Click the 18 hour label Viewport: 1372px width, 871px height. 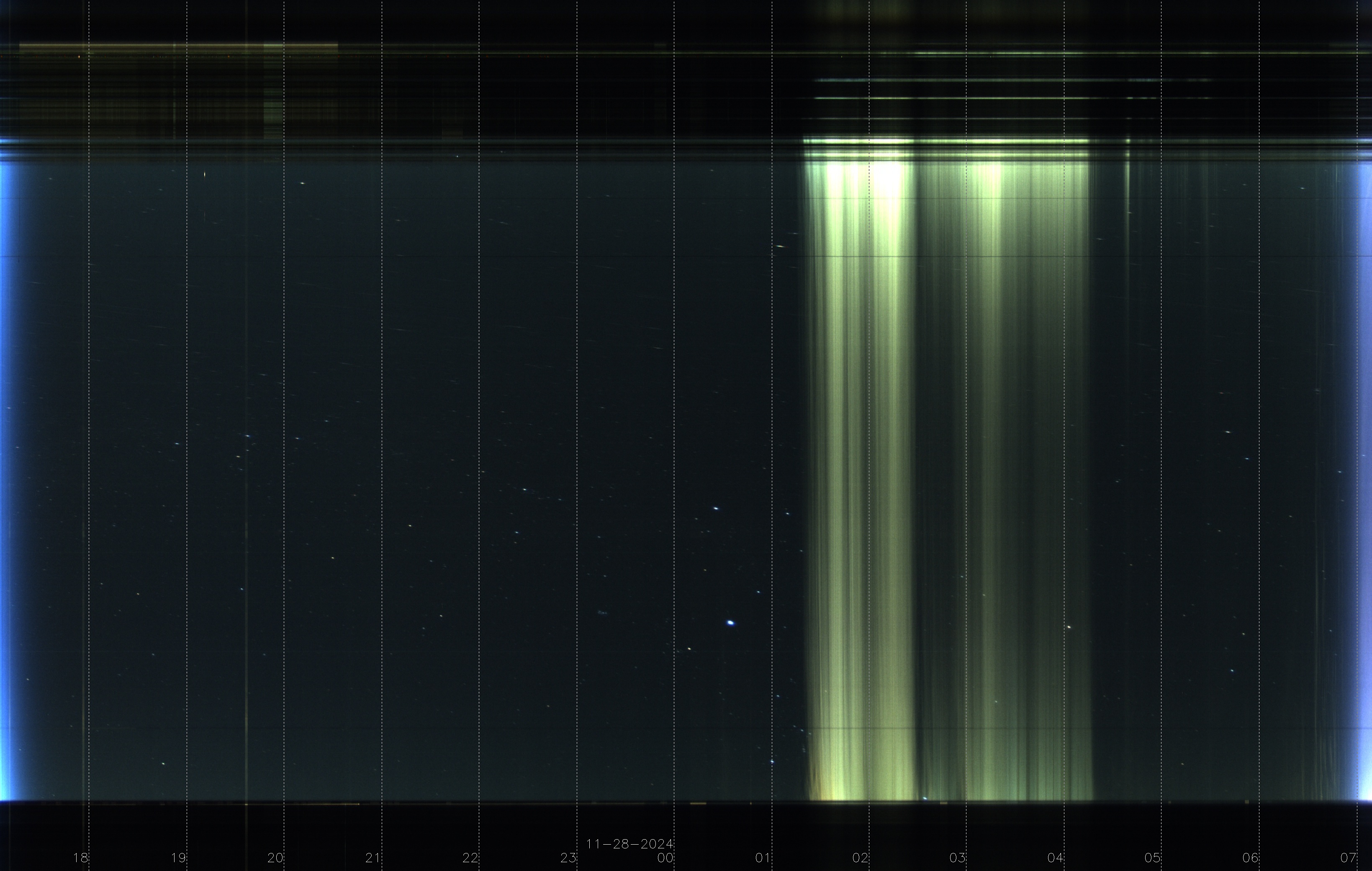(x=80, y=858)
